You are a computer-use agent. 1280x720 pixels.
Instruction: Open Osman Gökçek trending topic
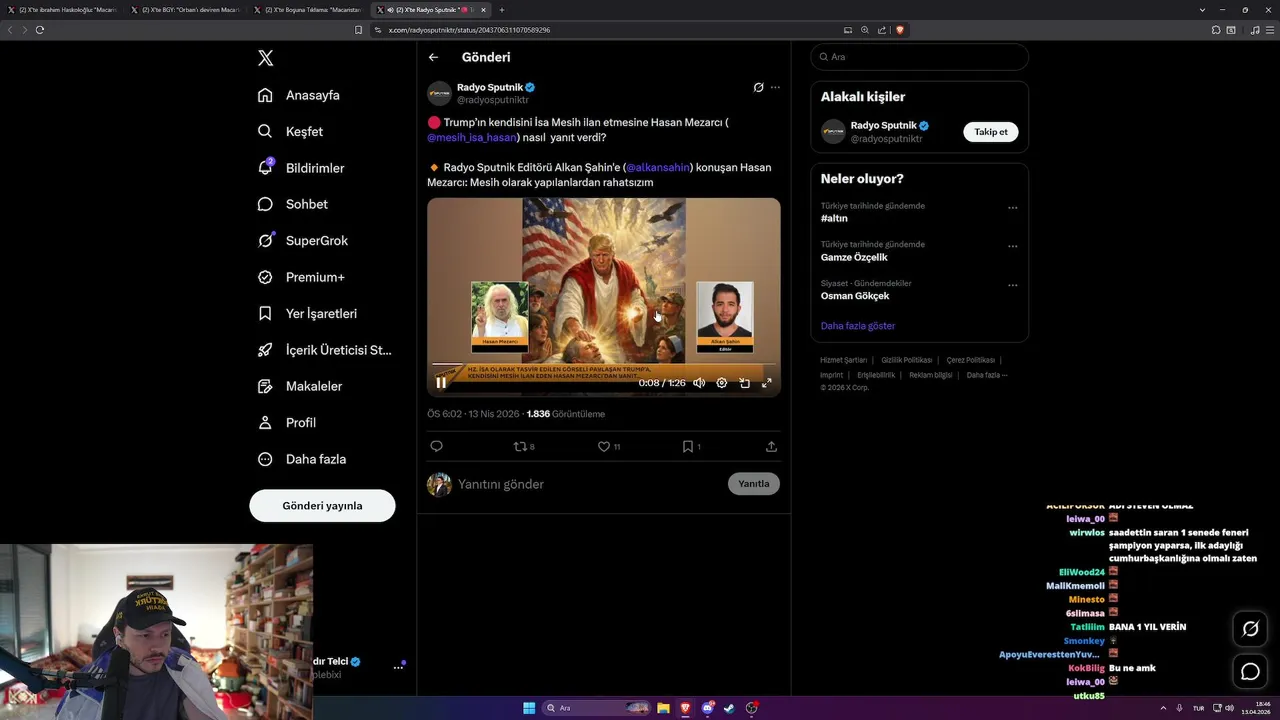tap(855, 296)
